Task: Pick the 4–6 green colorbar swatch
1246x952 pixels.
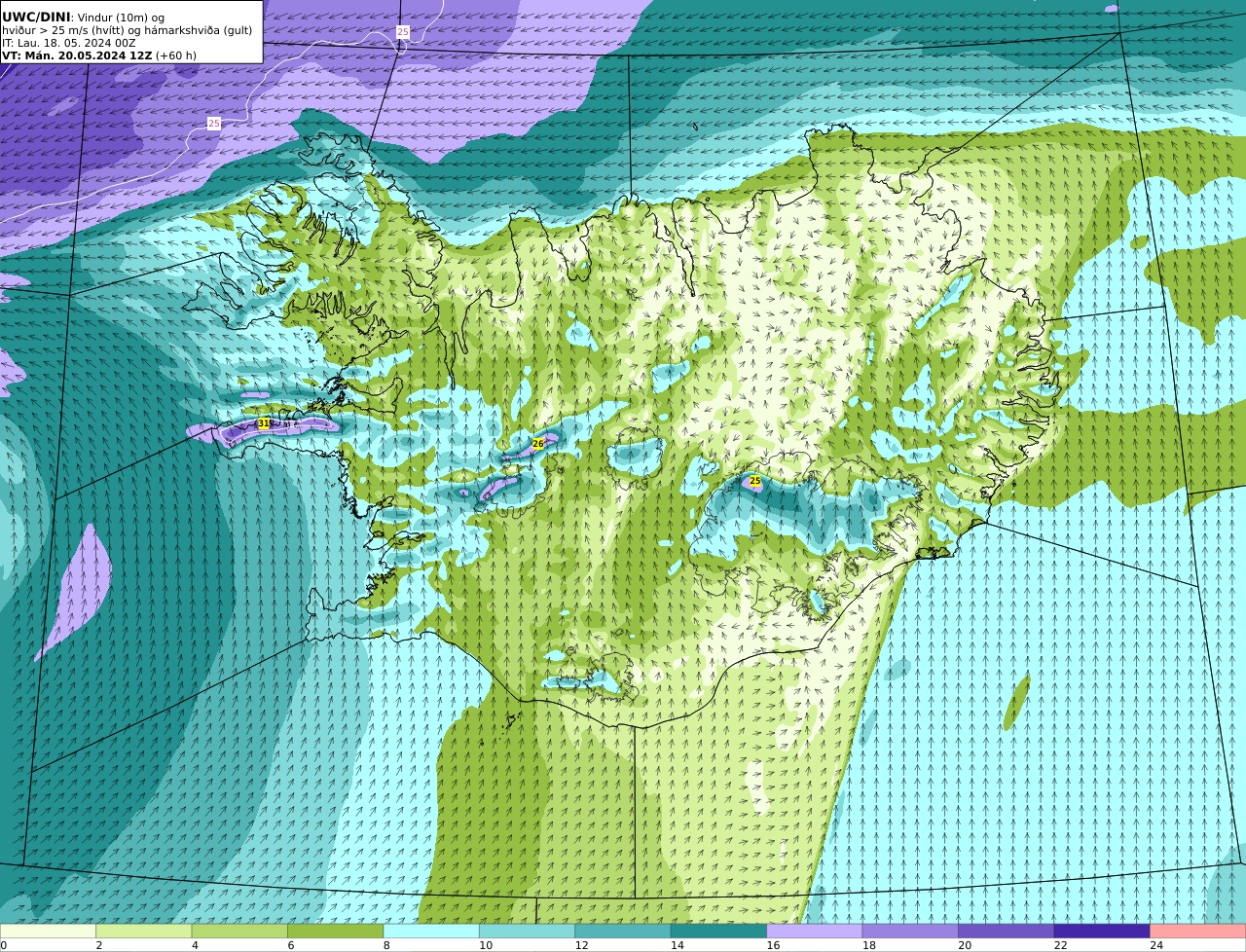Action: click(x=239, y=931)
